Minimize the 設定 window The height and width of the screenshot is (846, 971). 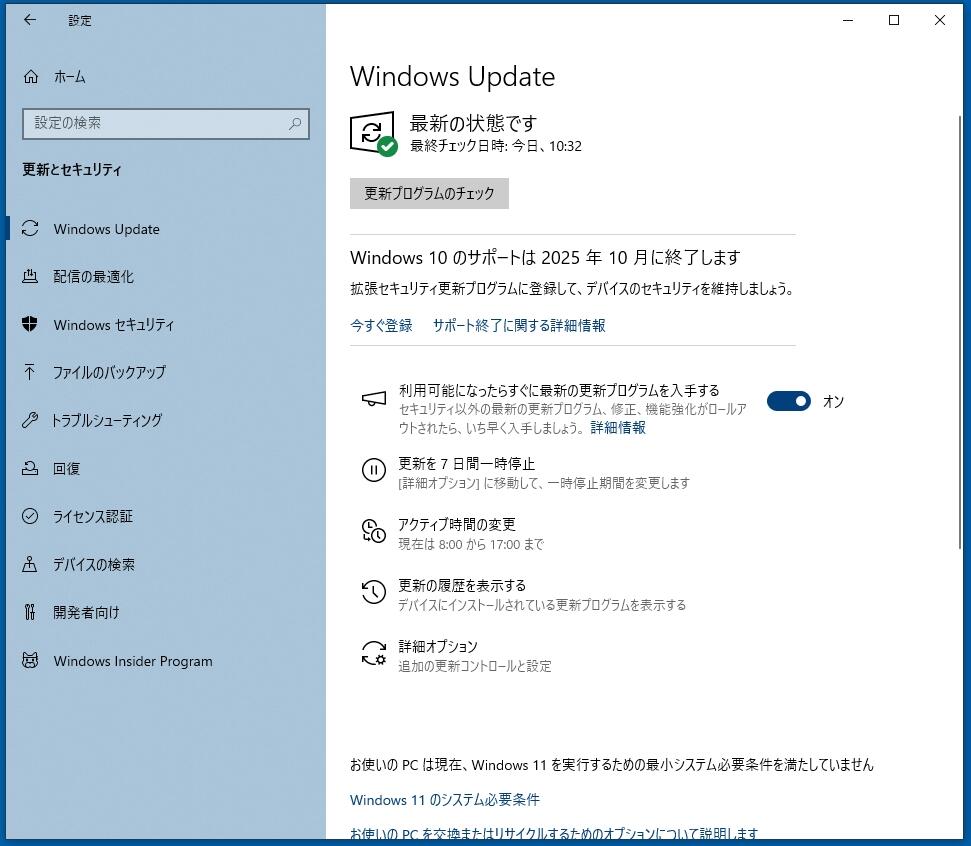(848, 20)
